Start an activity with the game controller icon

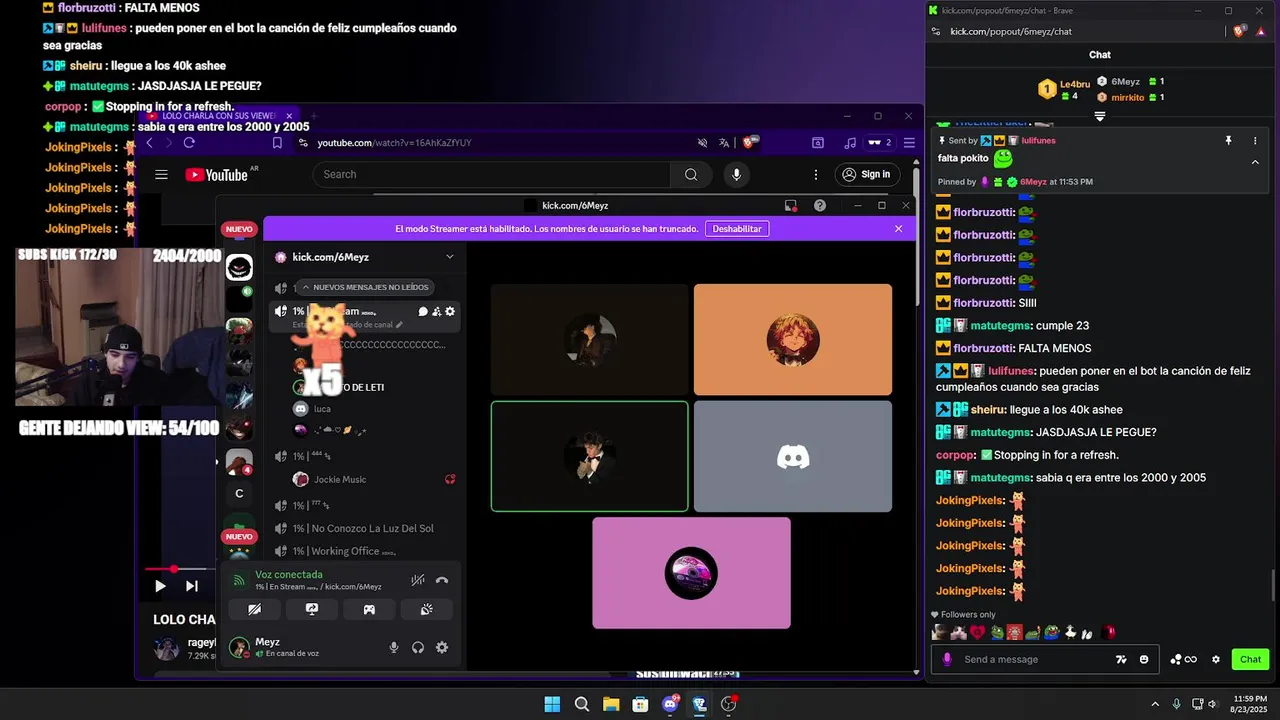369,609
